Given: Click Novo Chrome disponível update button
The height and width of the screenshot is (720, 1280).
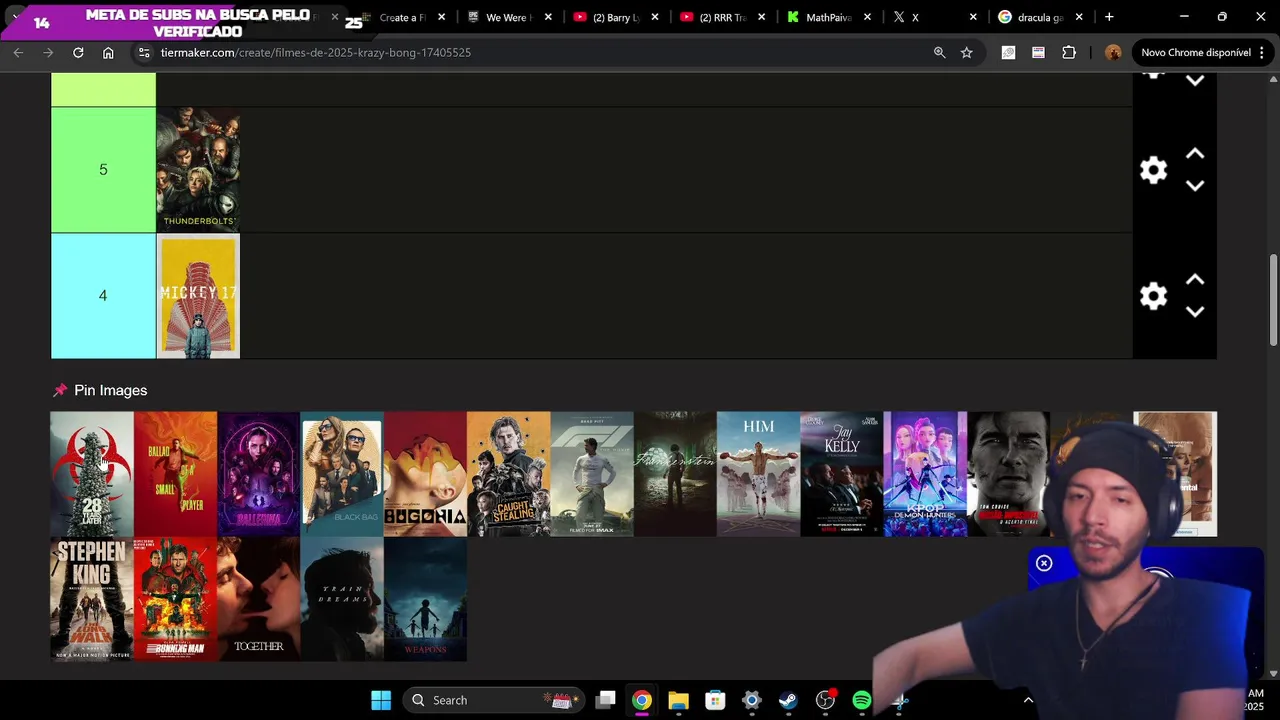Looking at the screenshot, I should pyautogui.click(x=1204, y=52).
